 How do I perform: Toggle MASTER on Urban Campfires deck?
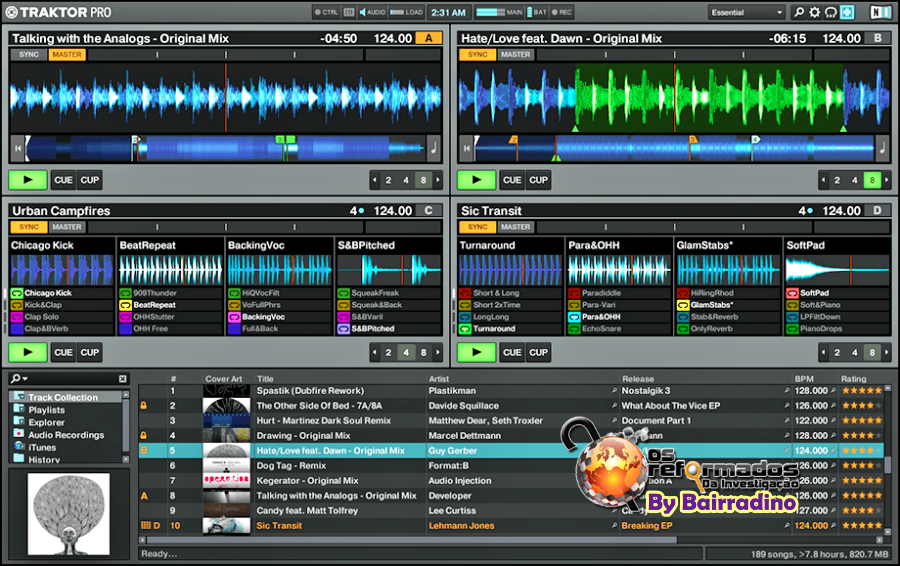click(67, 227)
